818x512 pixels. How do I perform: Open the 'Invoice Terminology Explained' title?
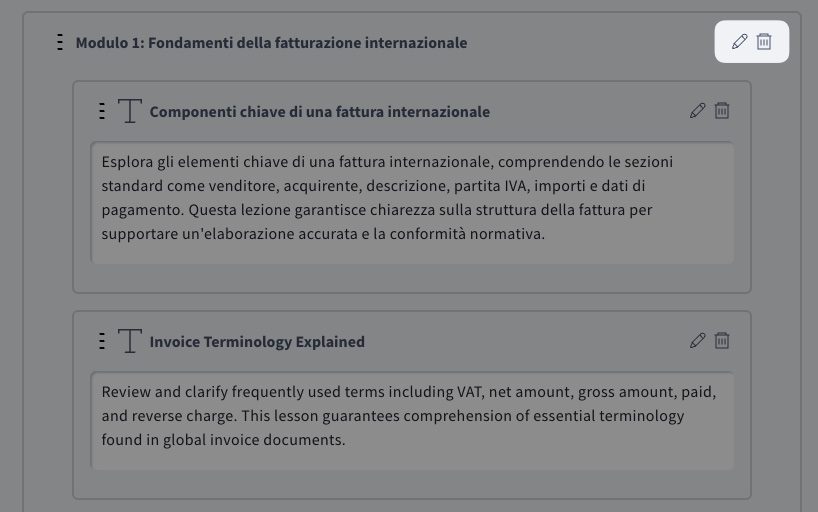pyautogui.click(x=257, y=342)
